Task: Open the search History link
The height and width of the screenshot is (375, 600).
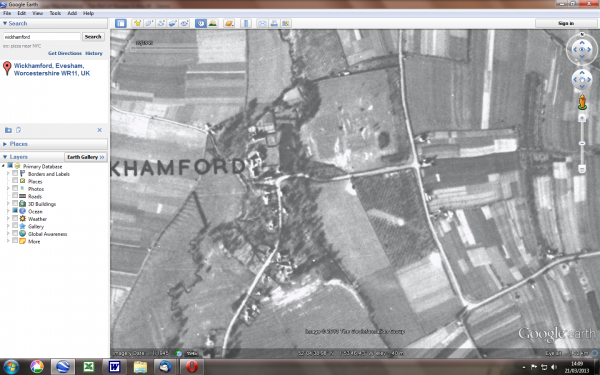Action: pos(94,53)
